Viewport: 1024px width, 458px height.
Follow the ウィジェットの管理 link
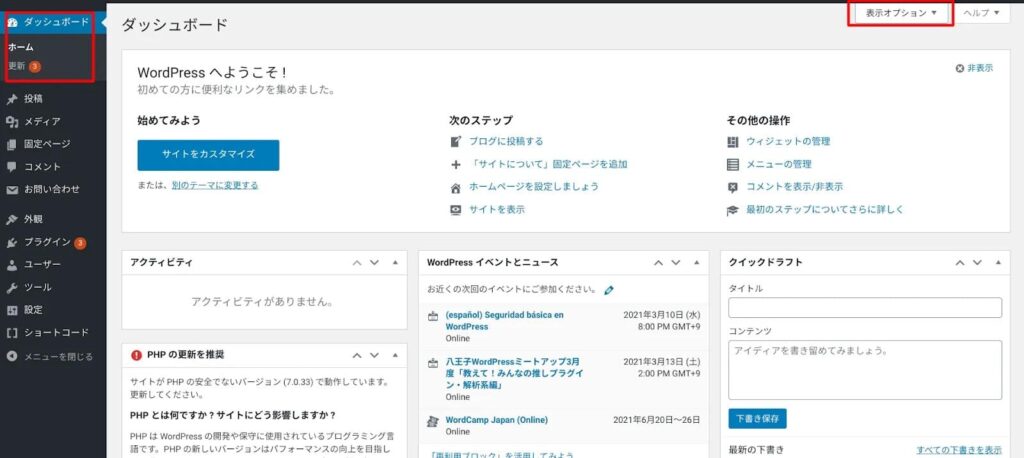[x=788, y=141]
